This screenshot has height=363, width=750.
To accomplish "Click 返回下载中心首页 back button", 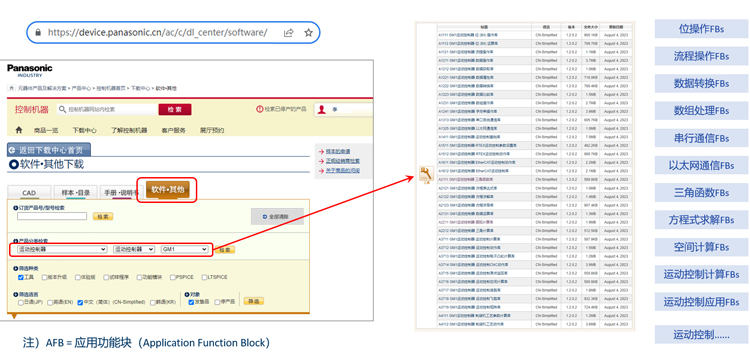I will pyautogui.click(x=49, y=150).
